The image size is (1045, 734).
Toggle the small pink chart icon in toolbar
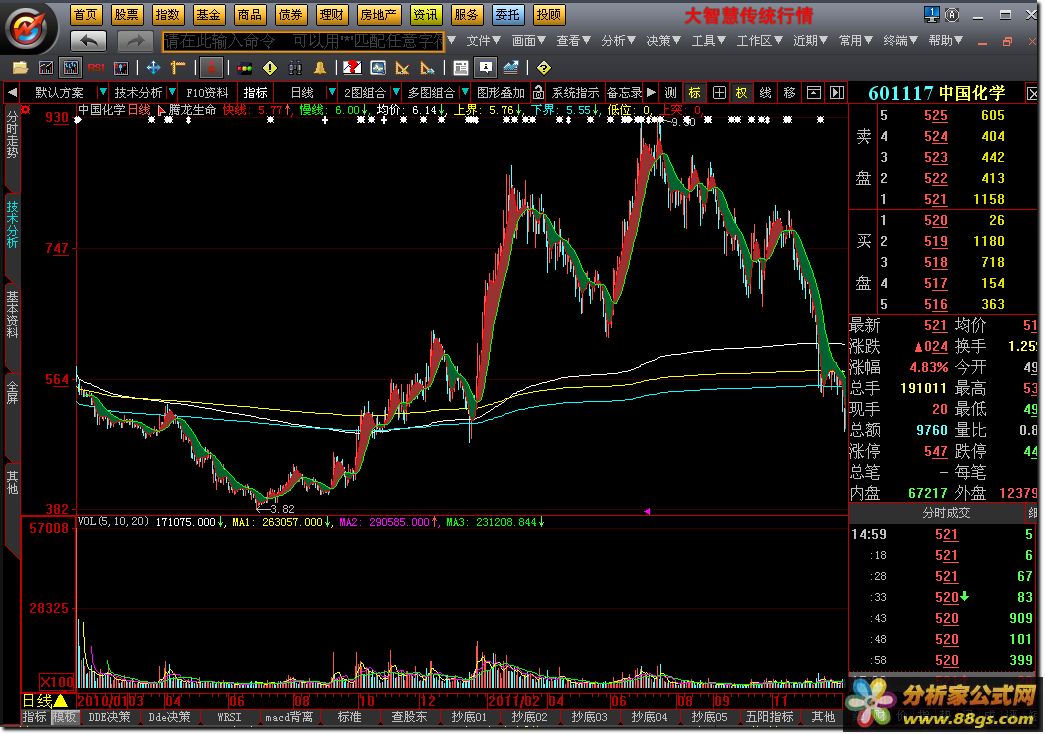coord(121,67)
